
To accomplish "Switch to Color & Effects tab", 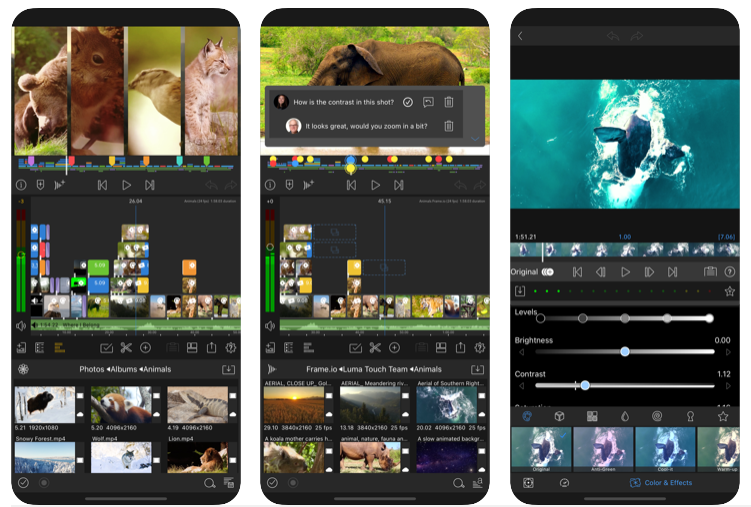I will (x=661, y=483).
